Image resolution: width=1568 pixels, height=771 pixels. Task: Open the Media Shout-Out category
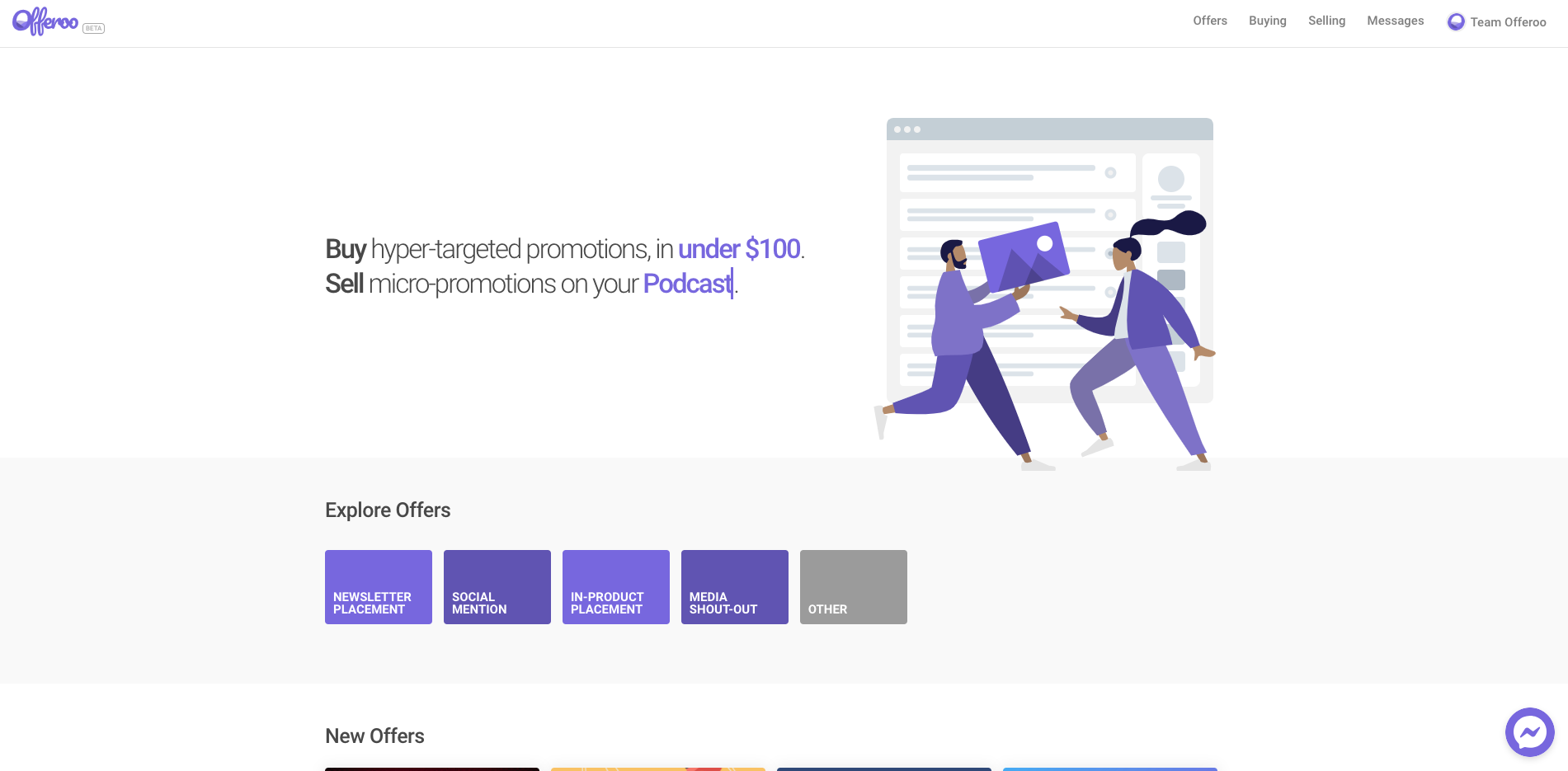tap(735, 587)
